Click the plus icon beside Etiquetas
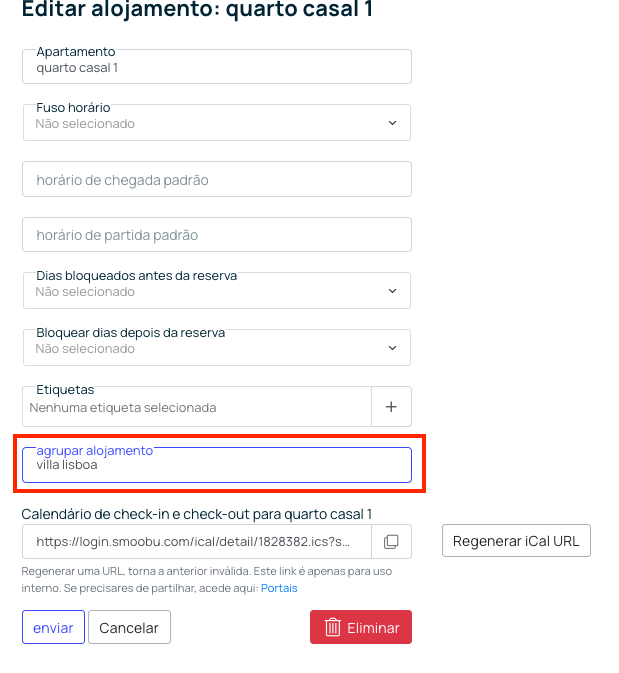The image size is (619, 673). [x=391, y=406]
